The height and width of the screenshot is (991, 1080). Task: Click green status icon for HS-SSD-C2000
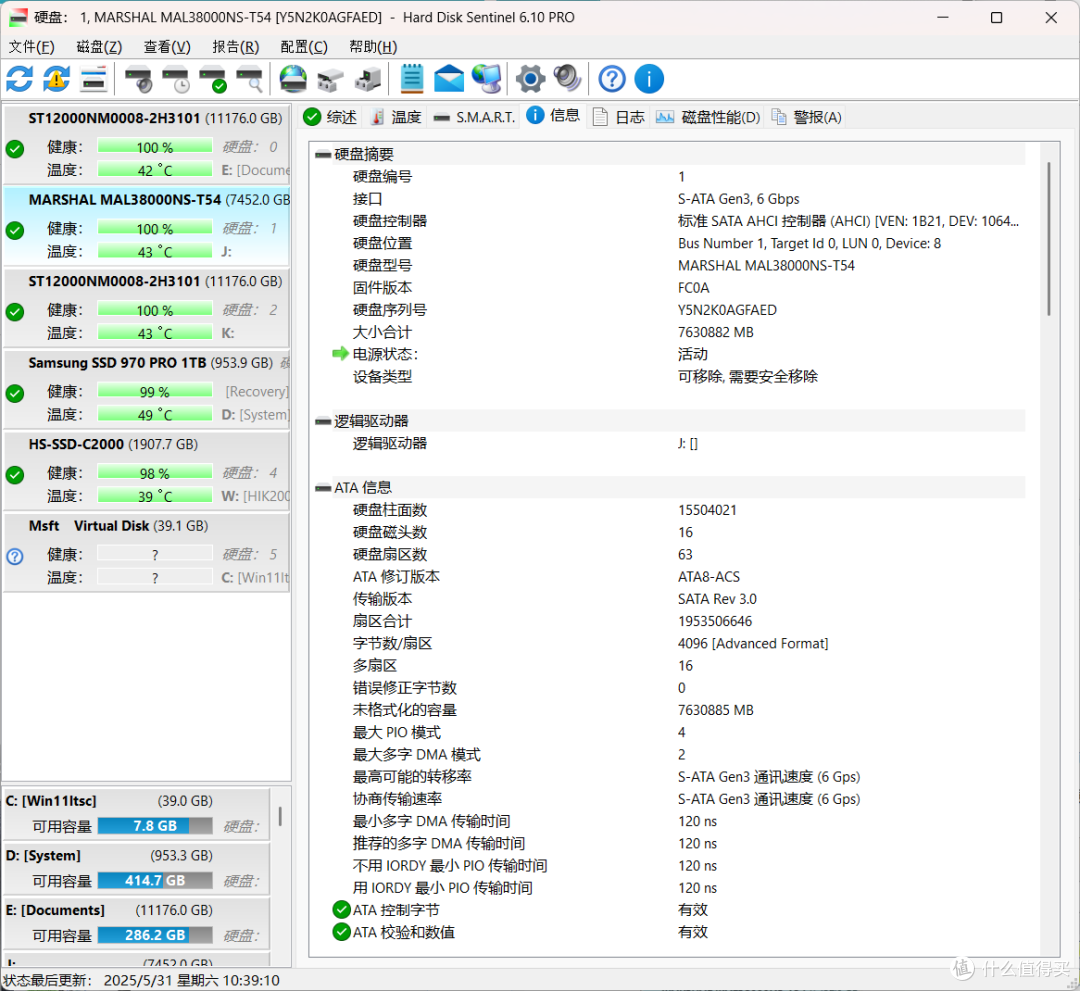[x=15, y=475]
